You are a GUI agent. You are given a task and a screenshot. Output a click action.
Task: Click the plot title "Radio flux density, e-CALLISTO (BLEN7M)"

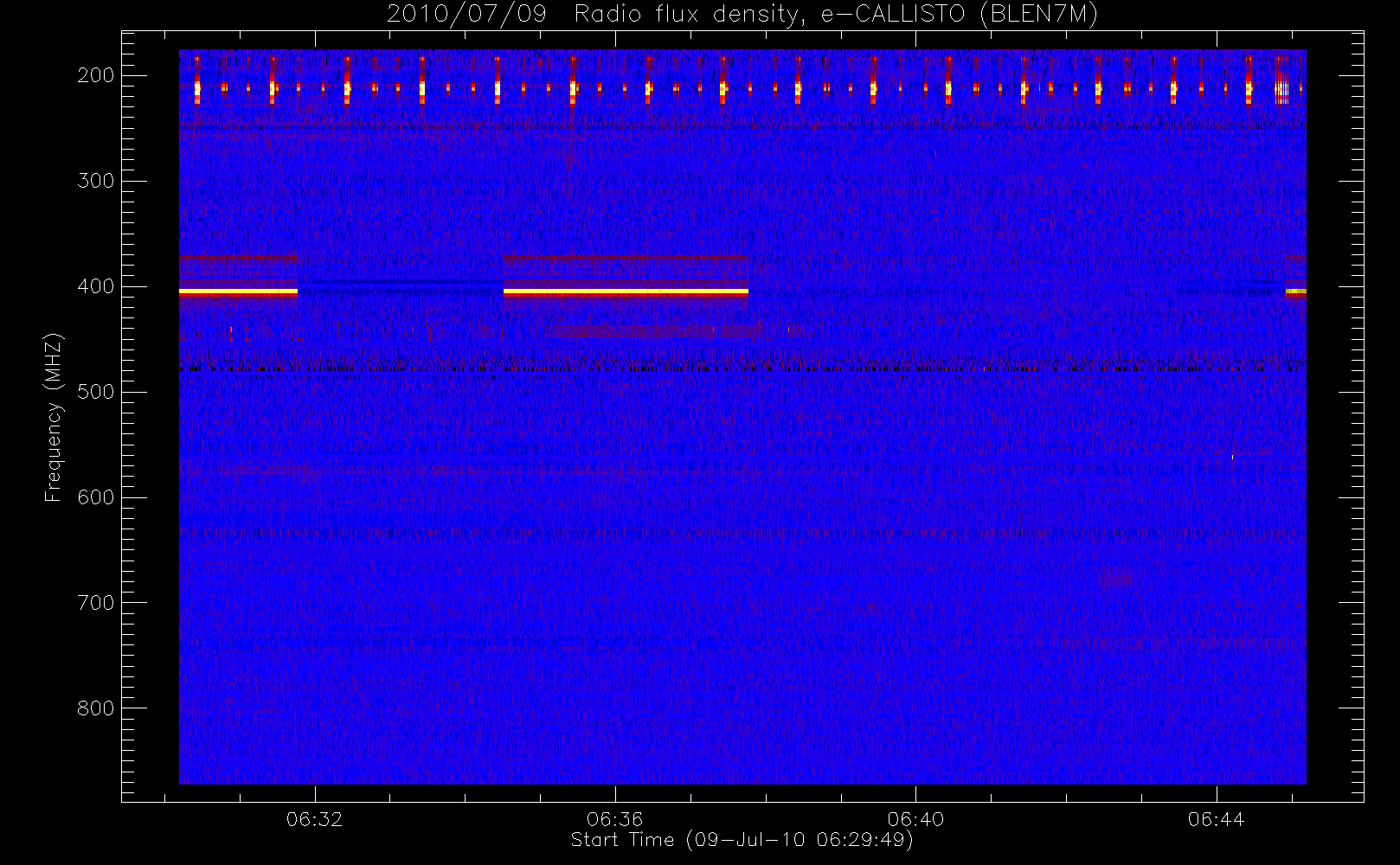pos(836,15)
